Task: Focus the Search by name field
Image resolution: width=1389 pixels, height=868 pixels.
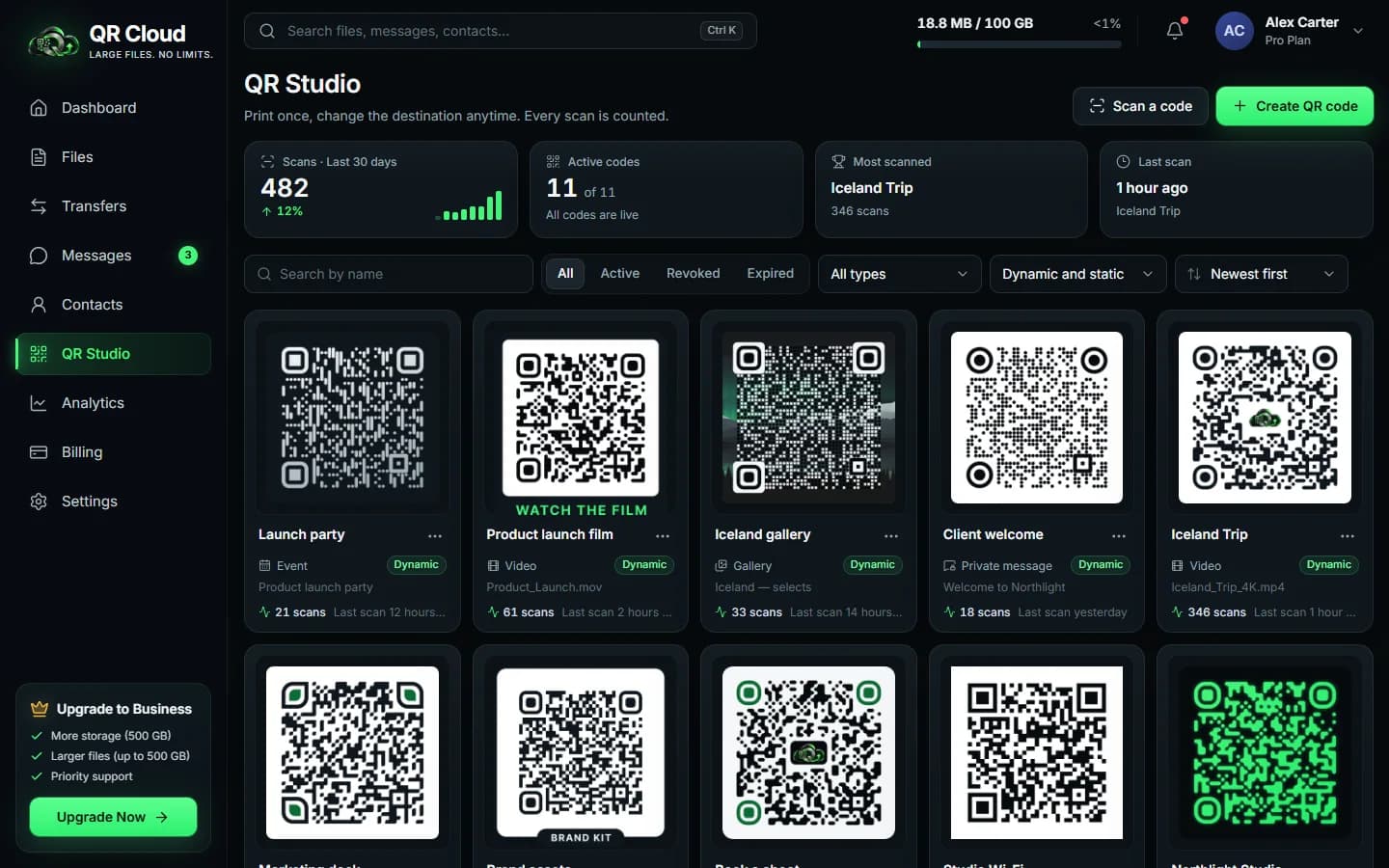Action: click(389, 274)
